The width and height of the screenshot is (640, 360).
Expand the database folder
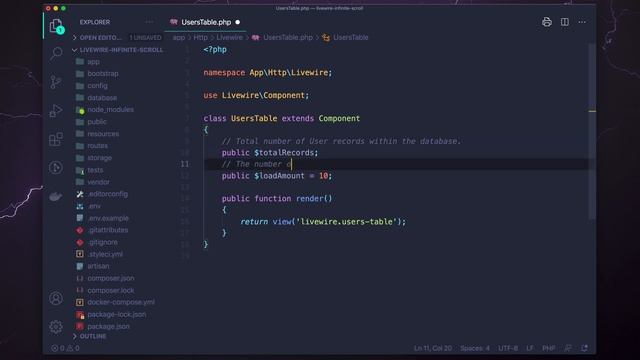(102, 98)
